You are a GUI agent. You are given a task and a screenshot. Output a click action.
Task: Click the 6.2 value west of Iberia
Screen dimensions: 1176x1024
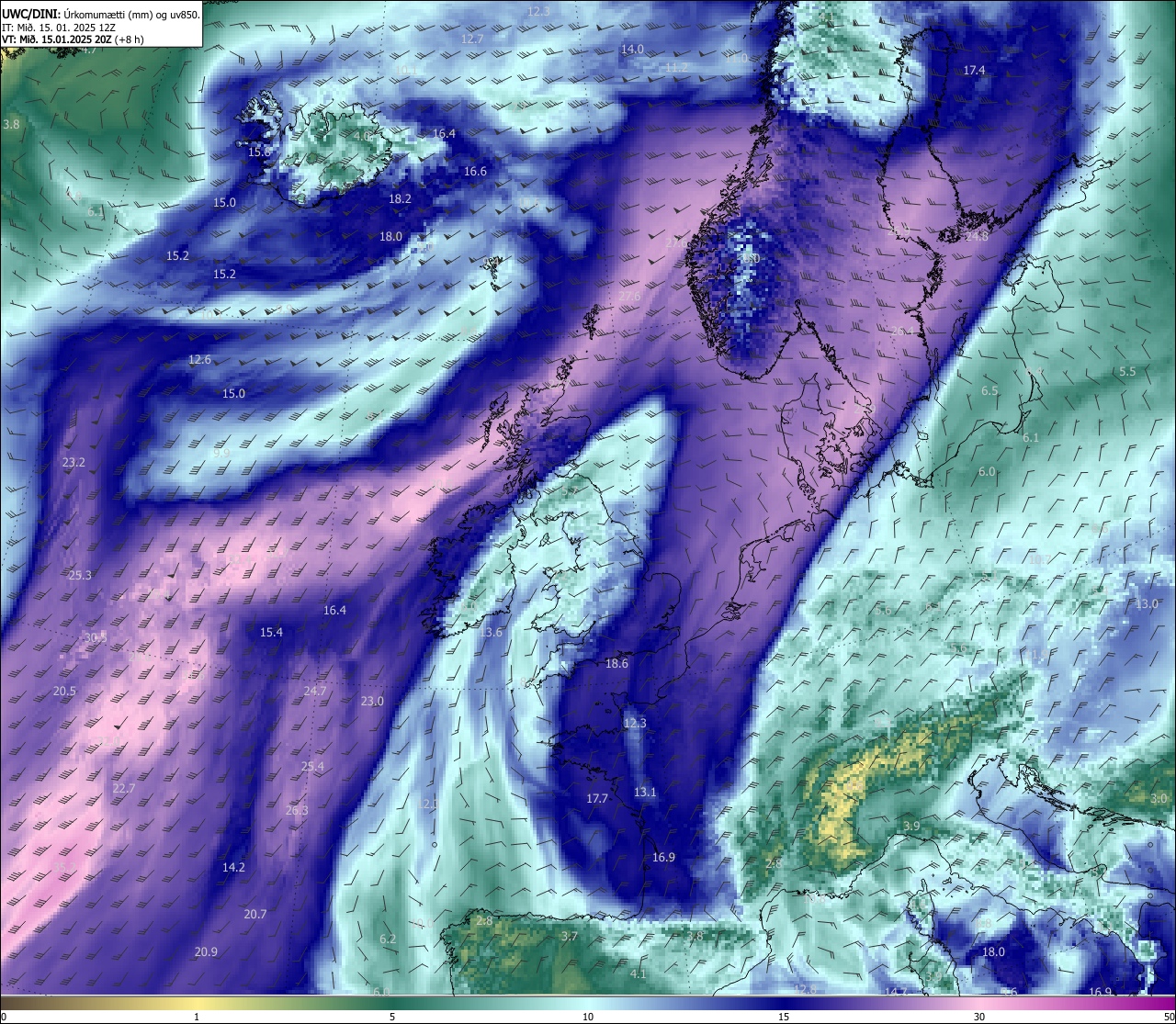pos(388,940)
